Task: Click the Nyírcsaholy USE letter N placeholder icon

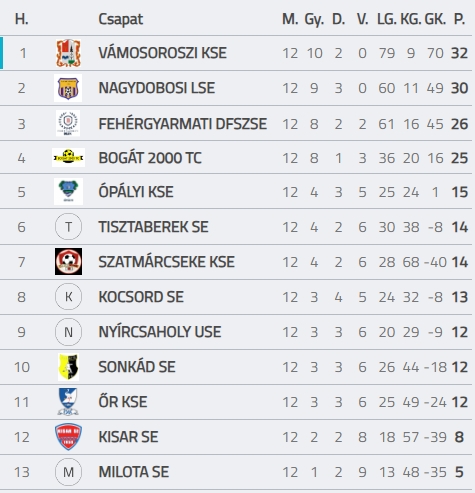Action: tap(68, 332)
